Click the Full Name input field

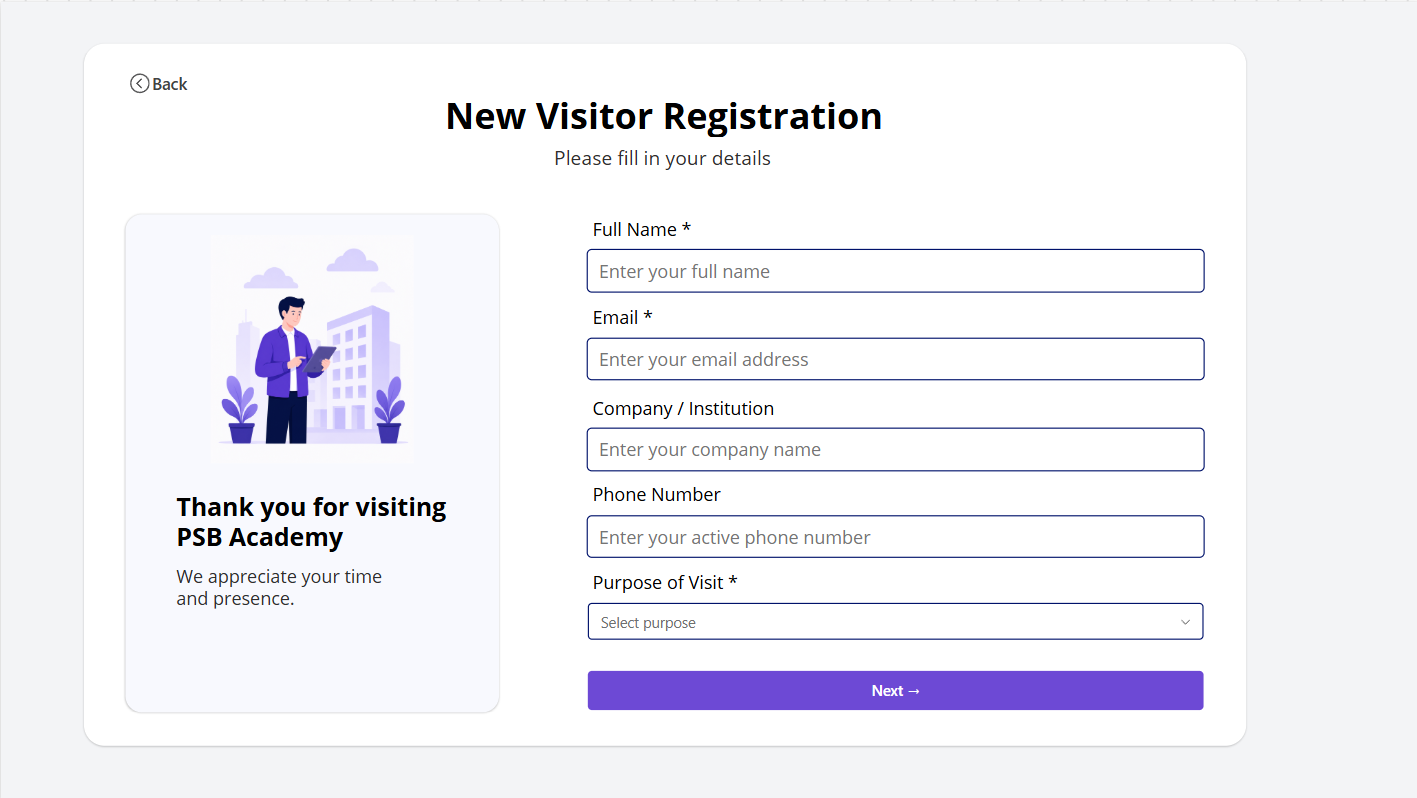click(x=895, y=271)
